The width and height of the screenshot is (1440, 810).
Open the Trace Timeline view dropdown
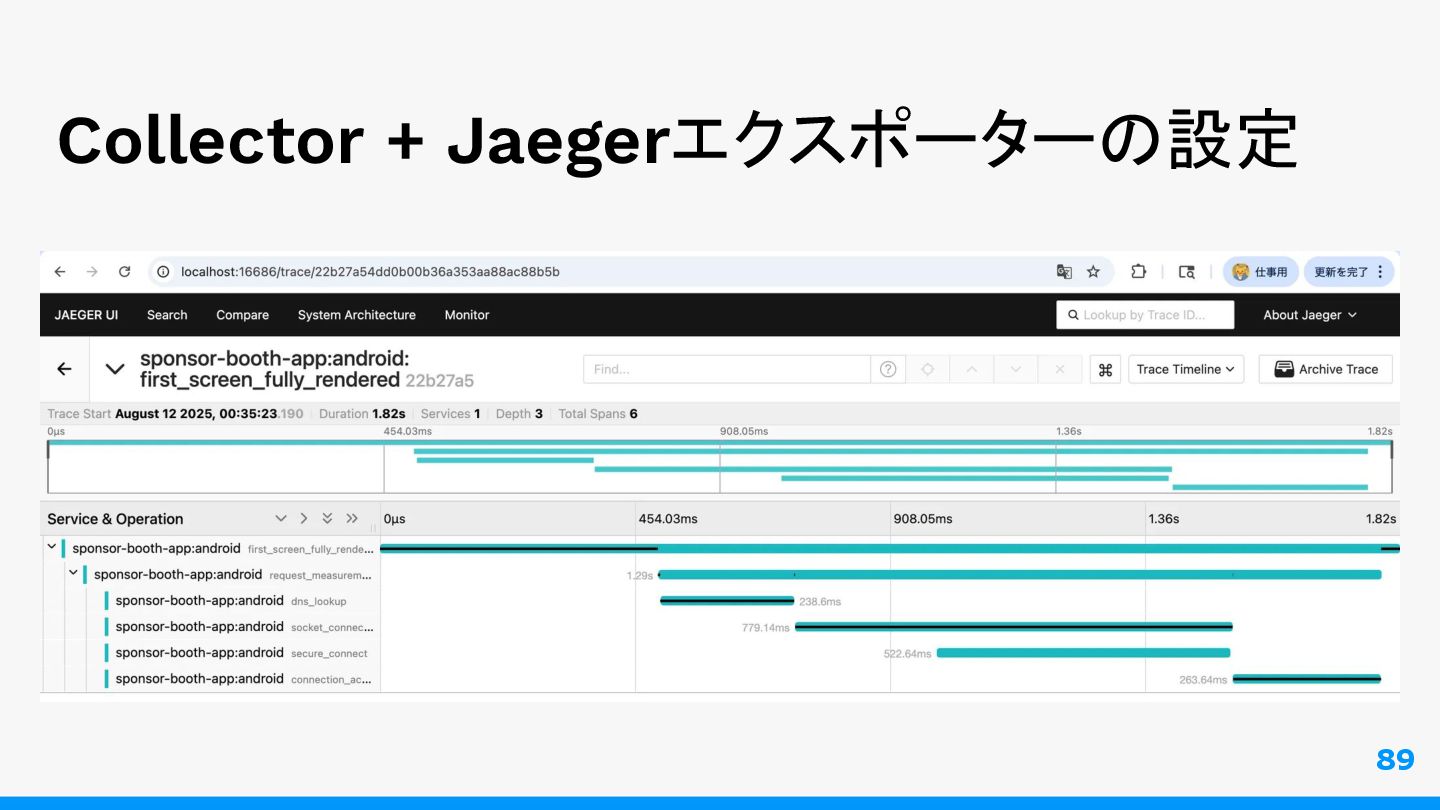click(1186, 369)
